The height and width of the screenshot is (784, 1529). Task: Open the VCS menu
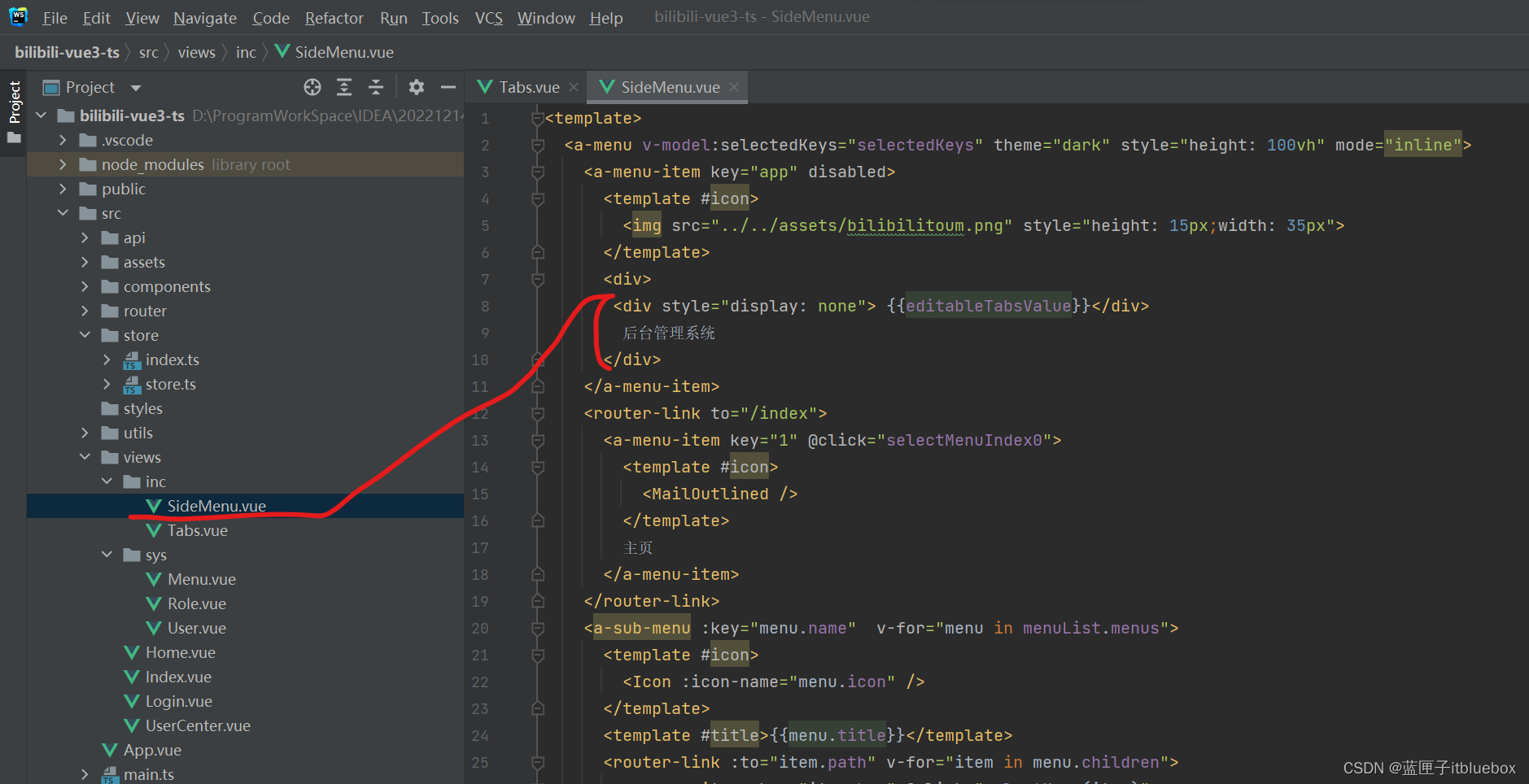(x=488, y=18)
